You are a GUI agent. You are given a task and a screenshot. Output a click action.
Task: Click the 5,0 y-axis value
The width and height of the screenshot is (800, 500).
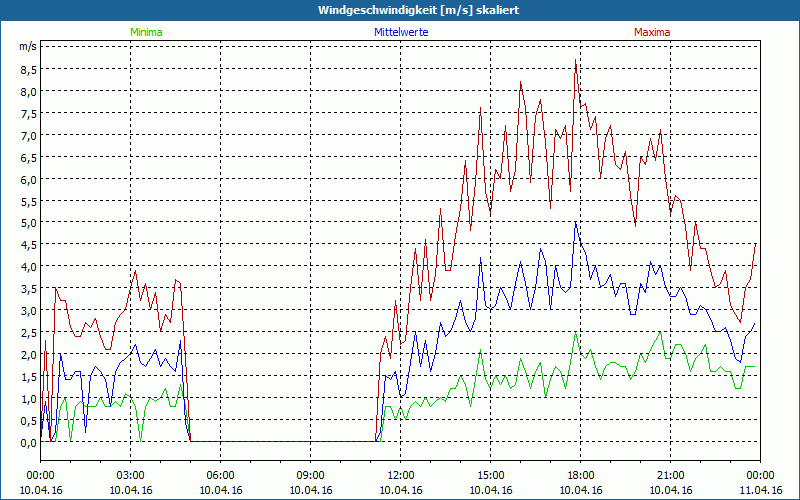pos(28,223)
